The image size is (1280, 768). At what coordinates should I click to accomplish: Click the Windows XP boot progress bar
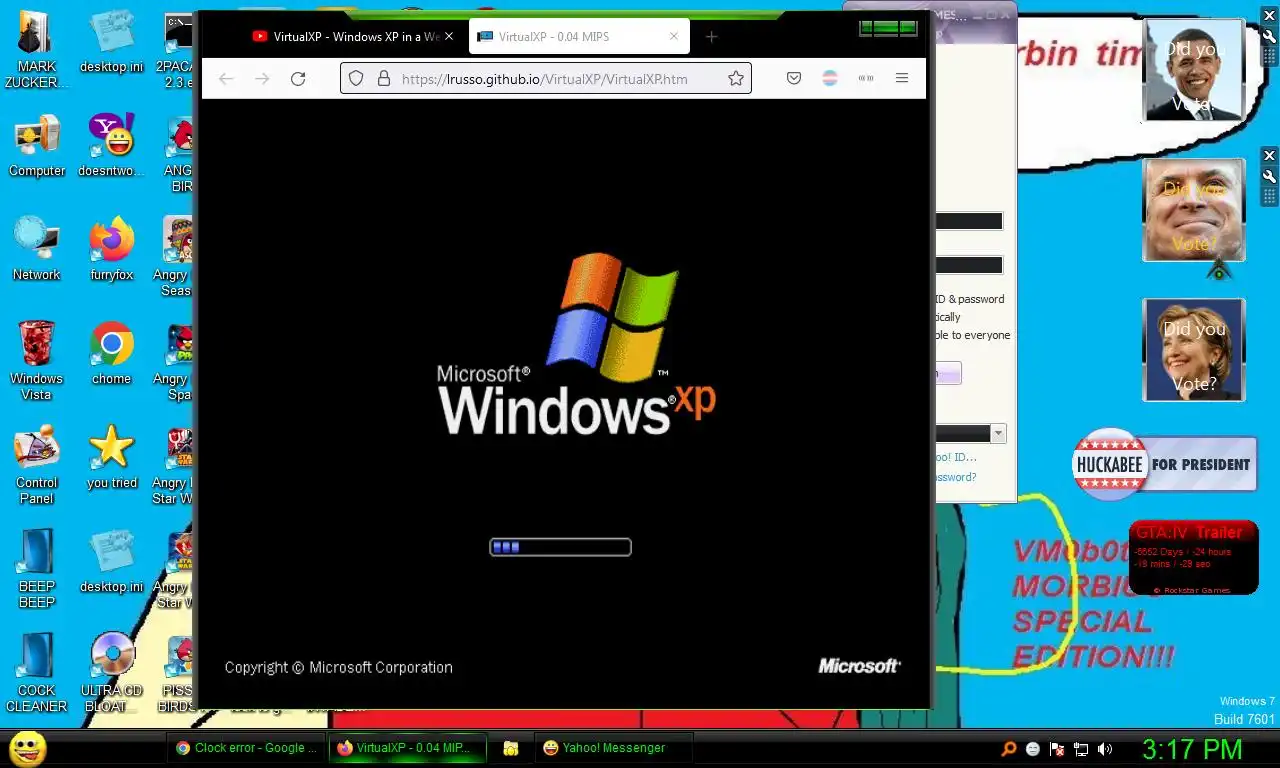[560, 547]
